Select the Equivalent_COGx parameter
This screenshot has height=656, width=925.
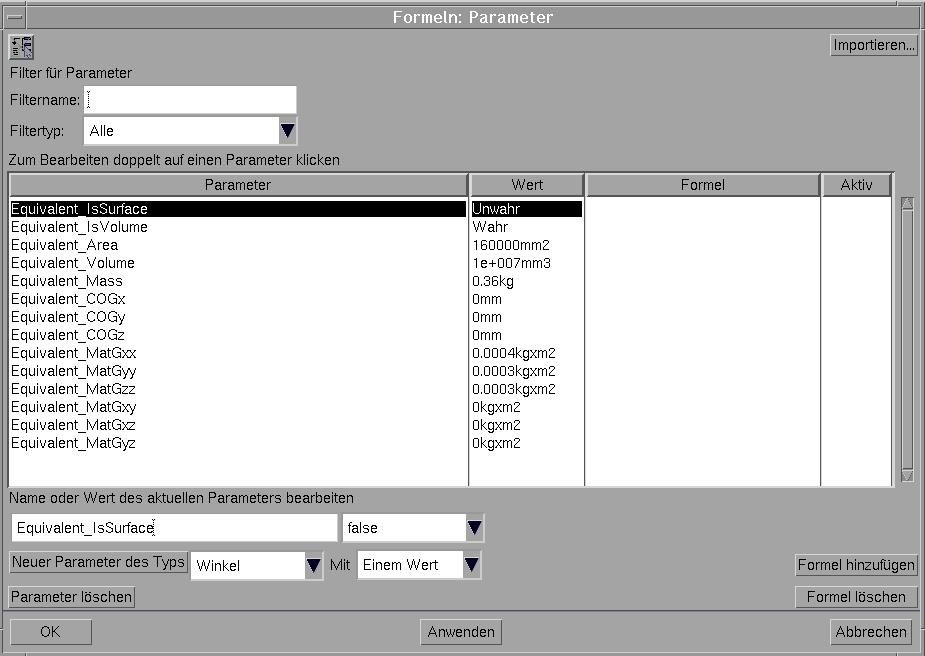68,299
